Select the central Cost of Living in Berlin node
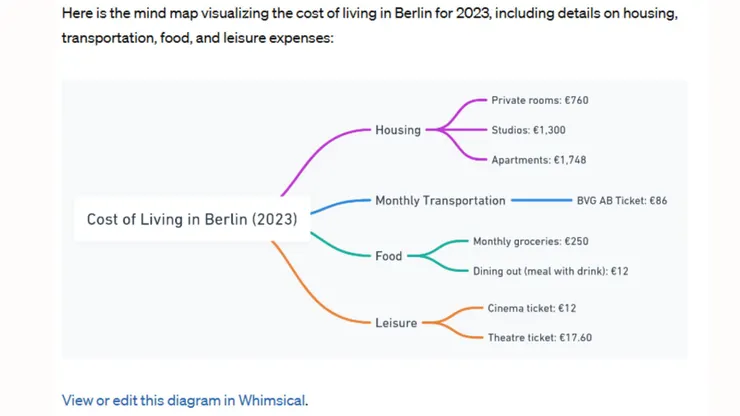The image size is (740, 416). coord(192,219)
